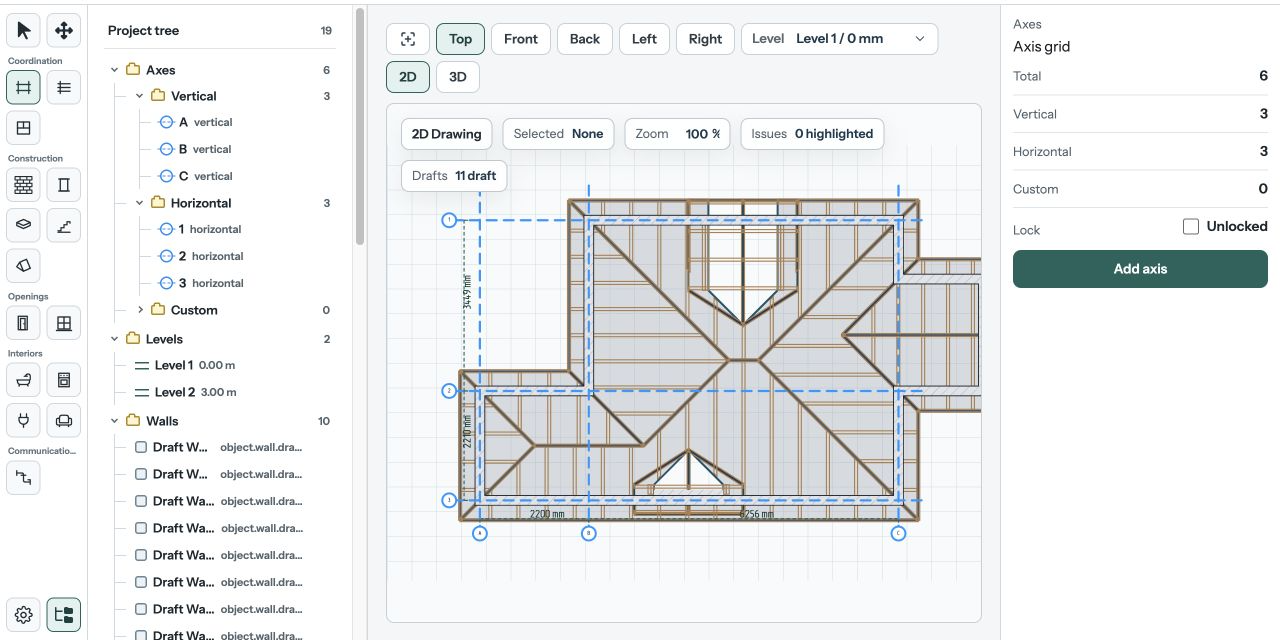This screenshot has height=640, width=1280.
Task: Select the axis grid tool
Action: (24, 88)
